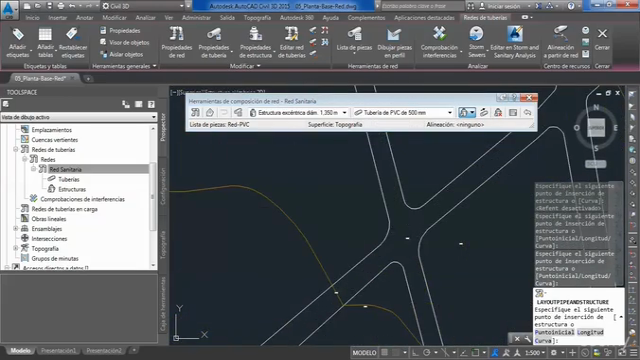The height and width of the screenshot is (360, 640).
Task: Click Propiedades button in Herramientas generales
Action: pos(120,31)
